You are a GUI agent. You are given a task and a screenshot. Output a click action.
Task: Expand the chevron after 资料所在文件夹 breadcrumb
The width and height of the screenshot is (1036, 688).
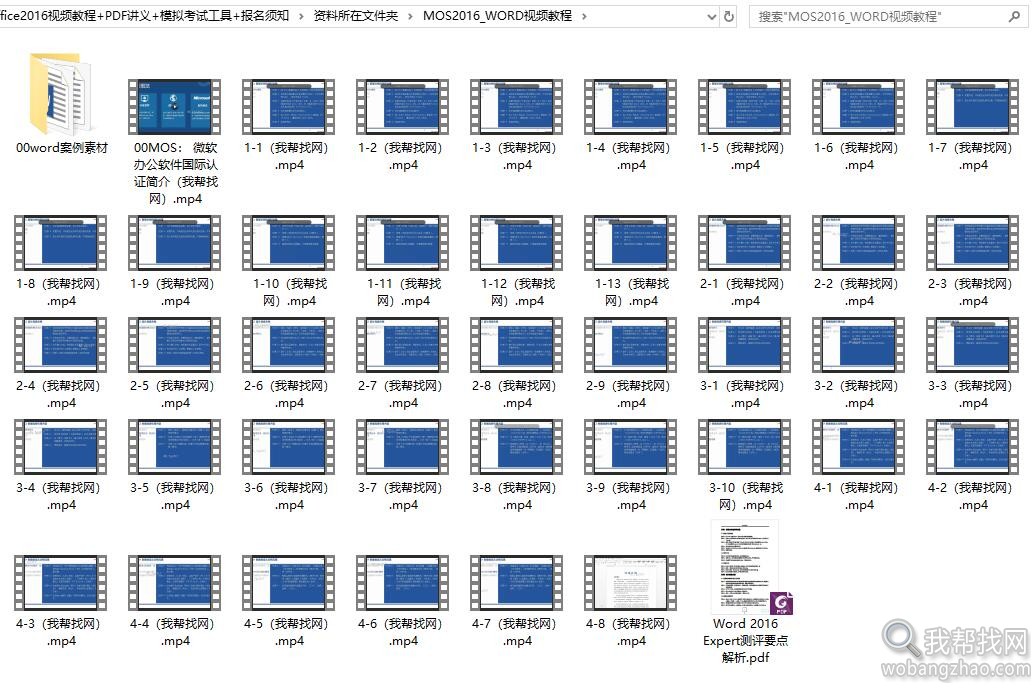coord(410,17)
